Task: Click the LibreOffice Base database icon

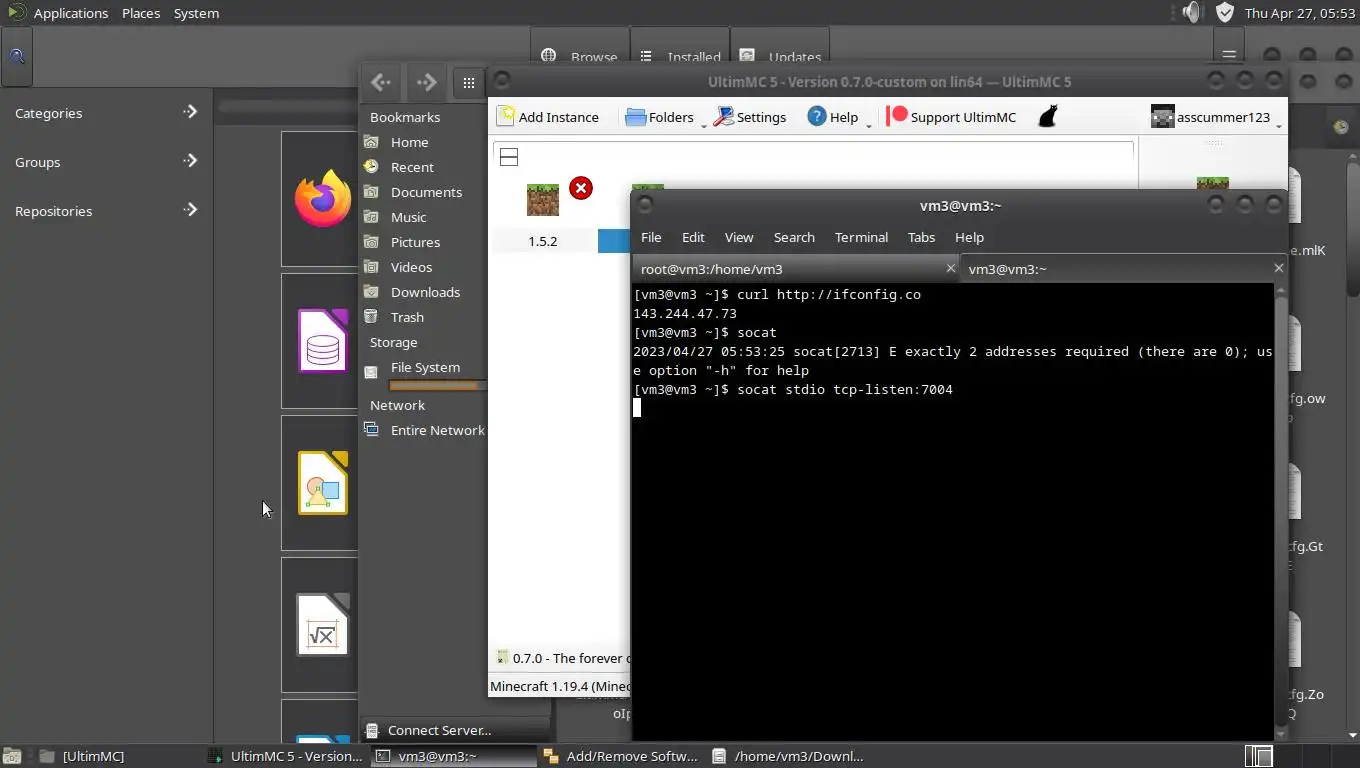Action: 322,341
